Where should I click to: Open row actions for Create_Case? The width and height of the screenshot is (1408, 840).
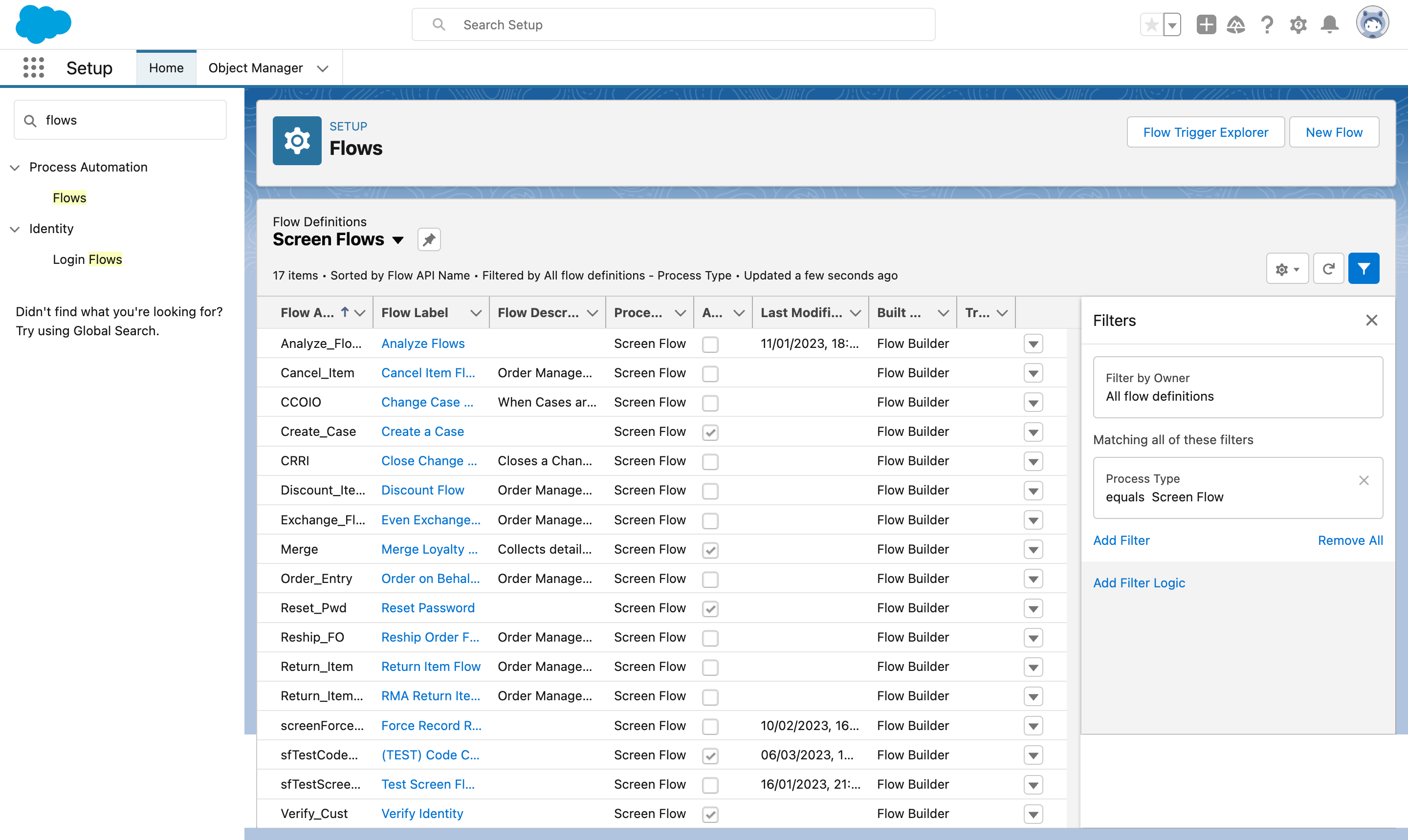coord(1033,432)
